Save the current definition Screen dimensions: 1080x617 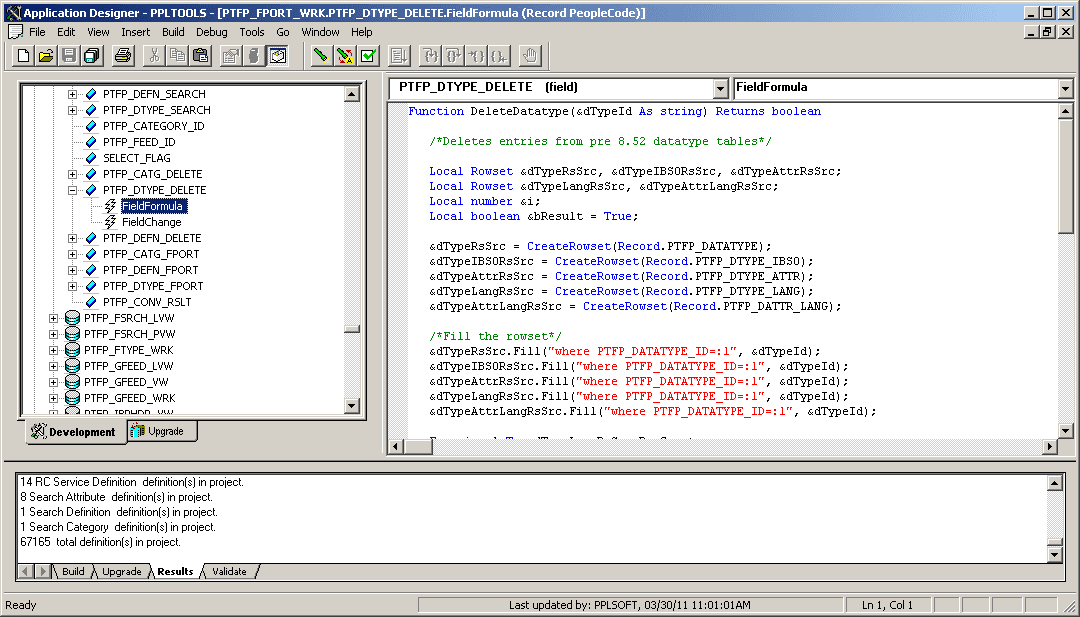[68, 55]
